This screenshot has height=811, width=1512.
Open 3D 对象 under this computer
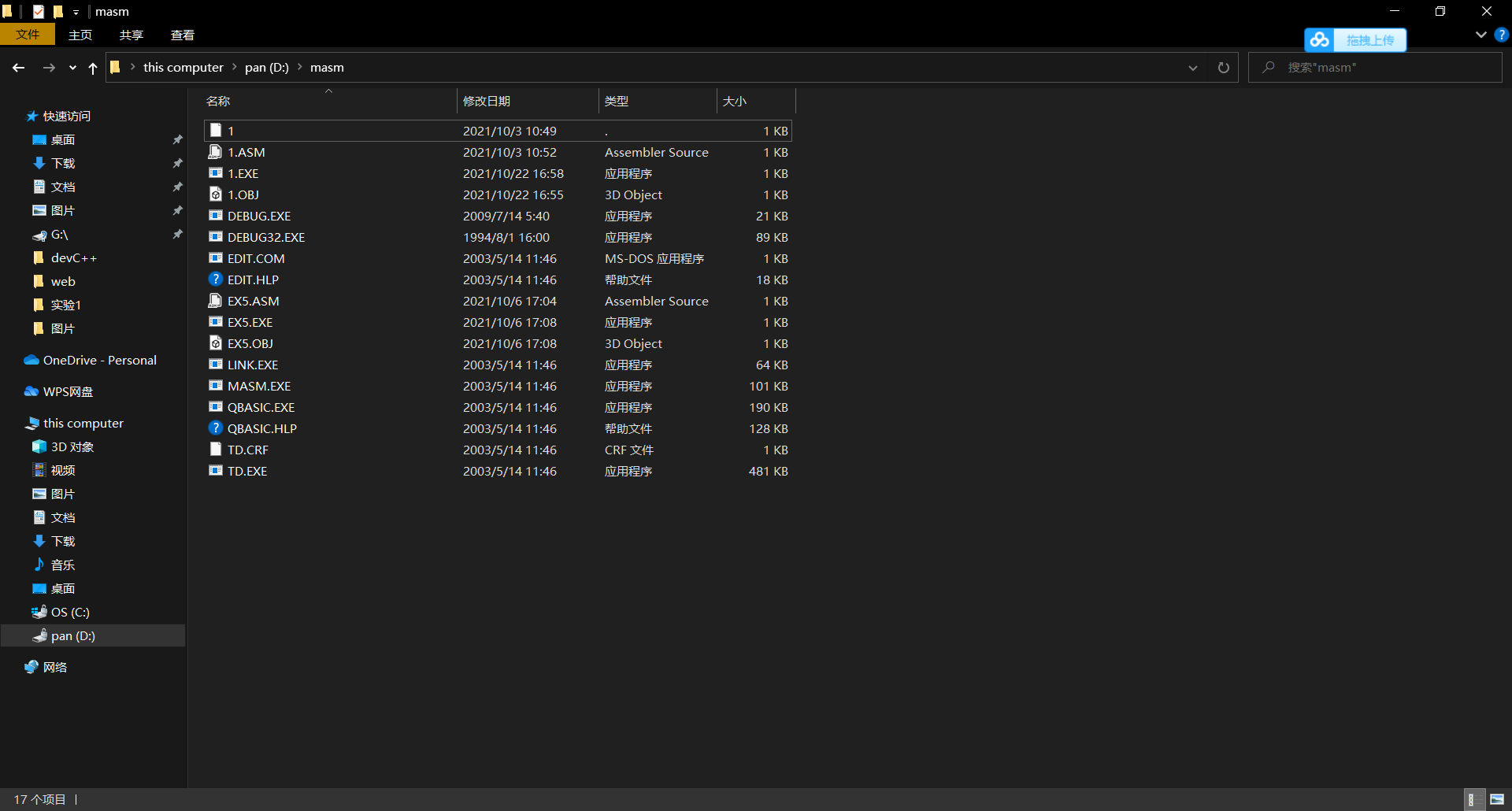pyautogui.click(x=72, y=446)
